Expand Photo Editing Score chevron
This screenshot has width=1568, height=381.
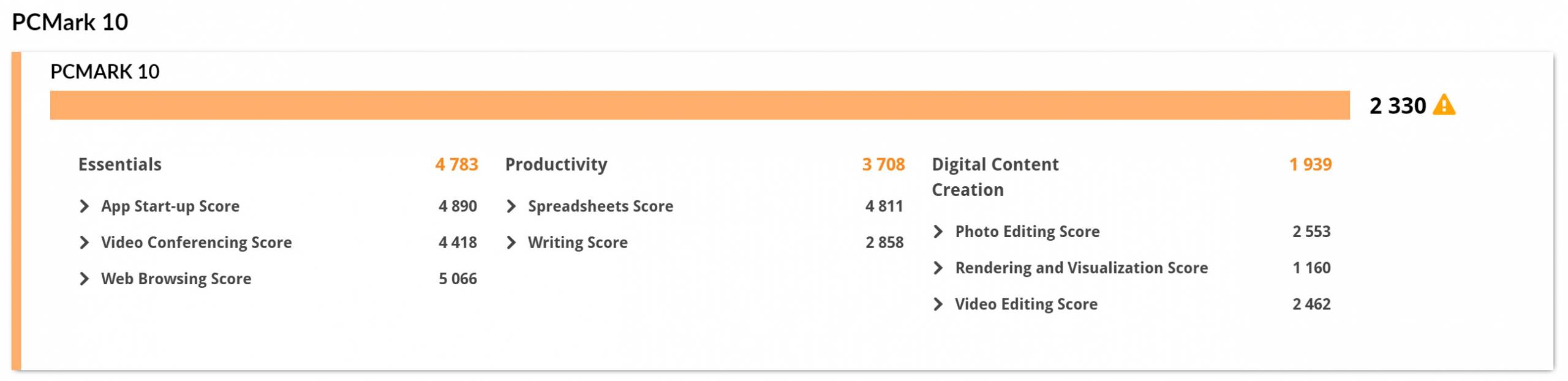(938, 232)
